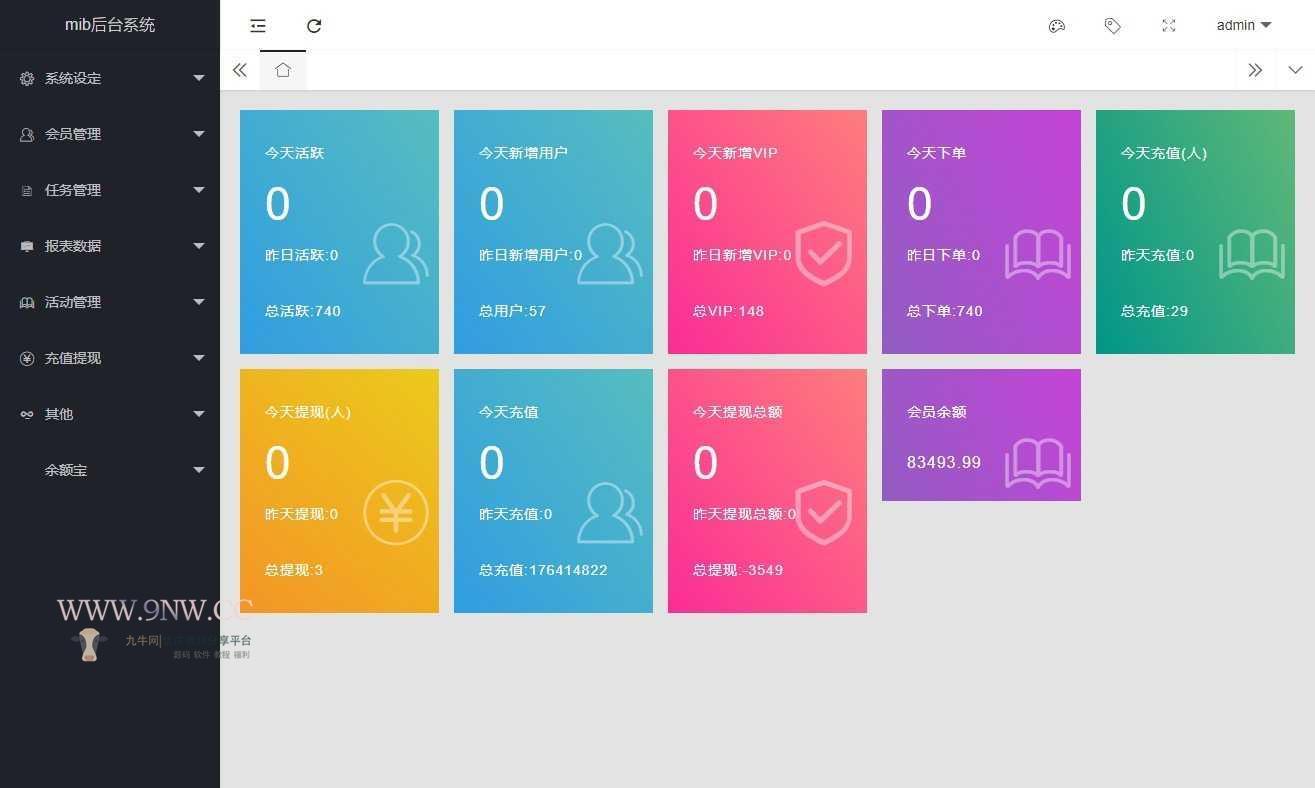Screen dimensions: 1315x788
Task: Click the monitor icon beside 报表数据
Action: [x=27, y=246]
